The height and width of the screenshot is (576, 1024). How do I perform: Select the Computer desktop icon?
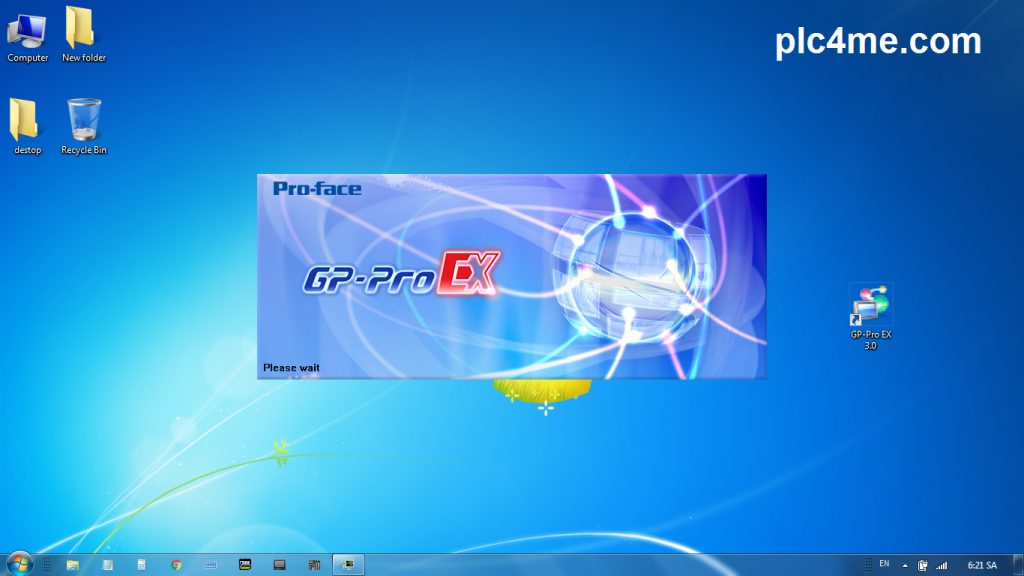(x=27, y=33)
